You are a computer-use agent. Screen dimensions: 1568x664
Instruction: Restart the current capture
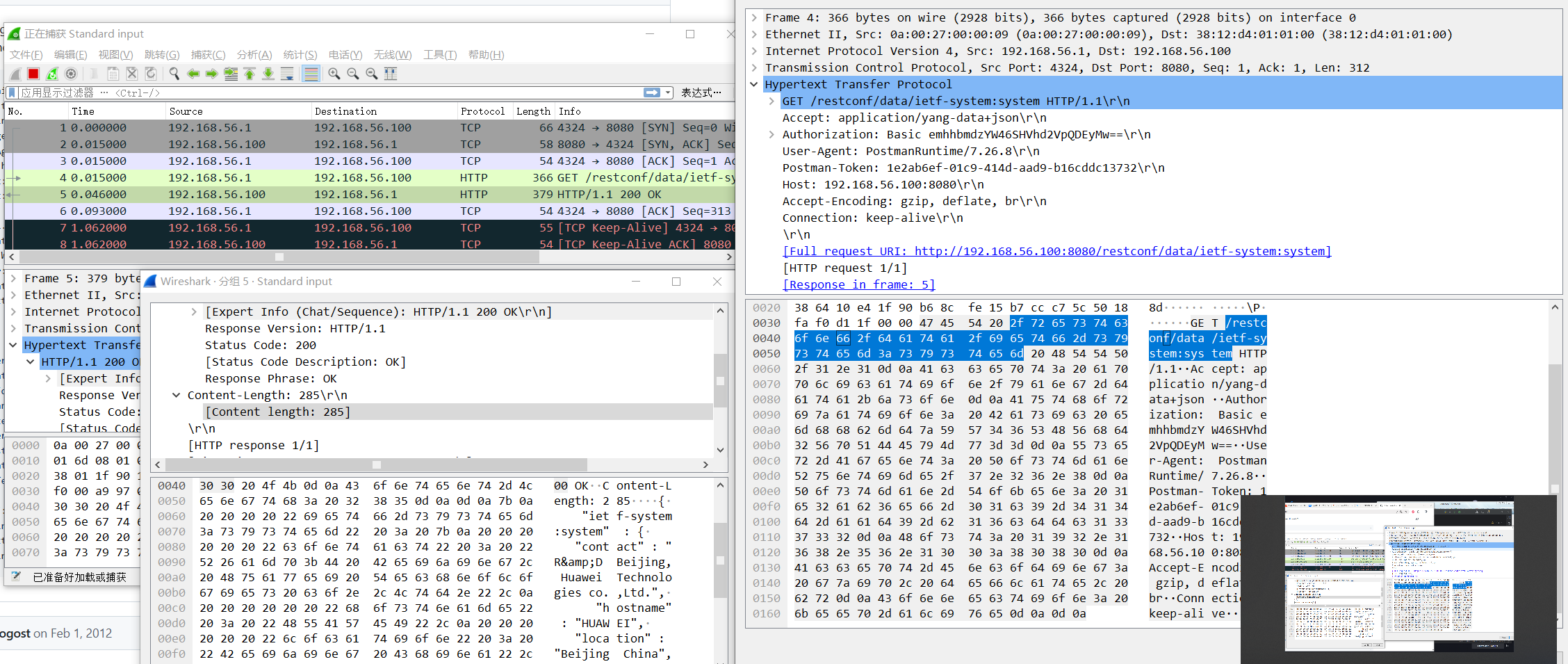coord(52,73)
